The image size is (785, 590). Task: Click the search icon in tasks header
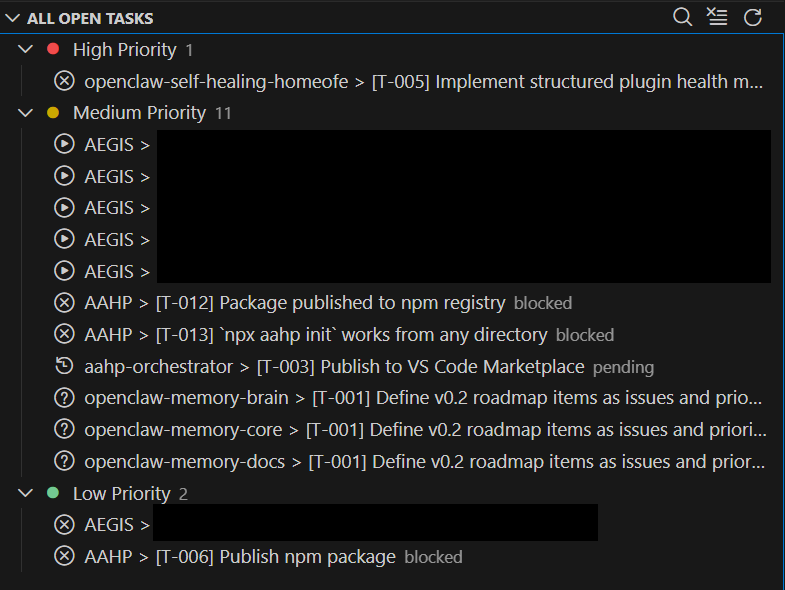(x=682, y=17)
